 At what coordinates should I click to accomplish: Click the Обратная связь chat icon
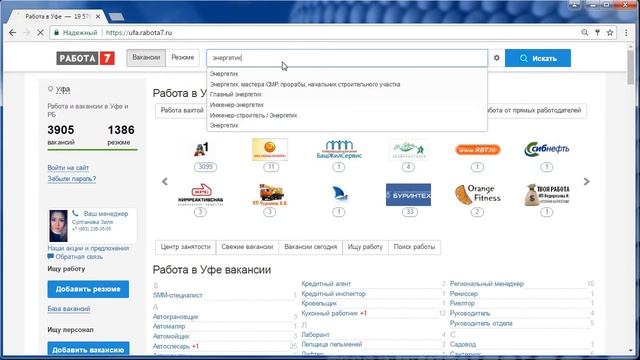(x=51, y=257)
